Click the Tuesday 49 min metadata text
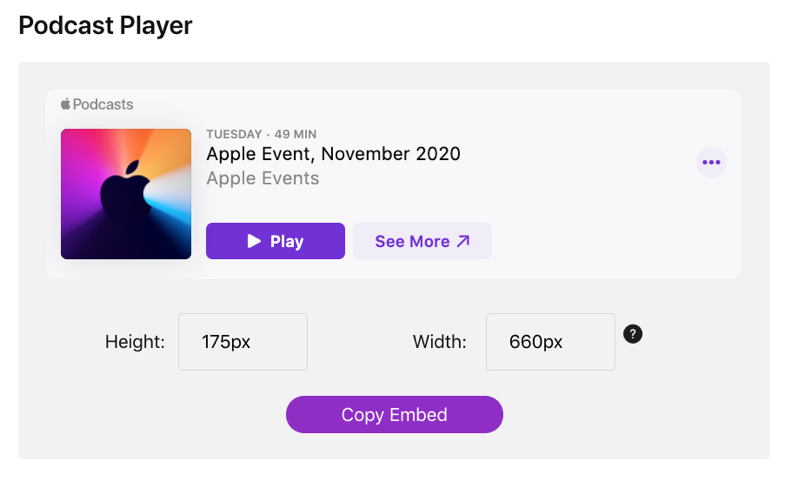798x482 pixels. point(261,134)
